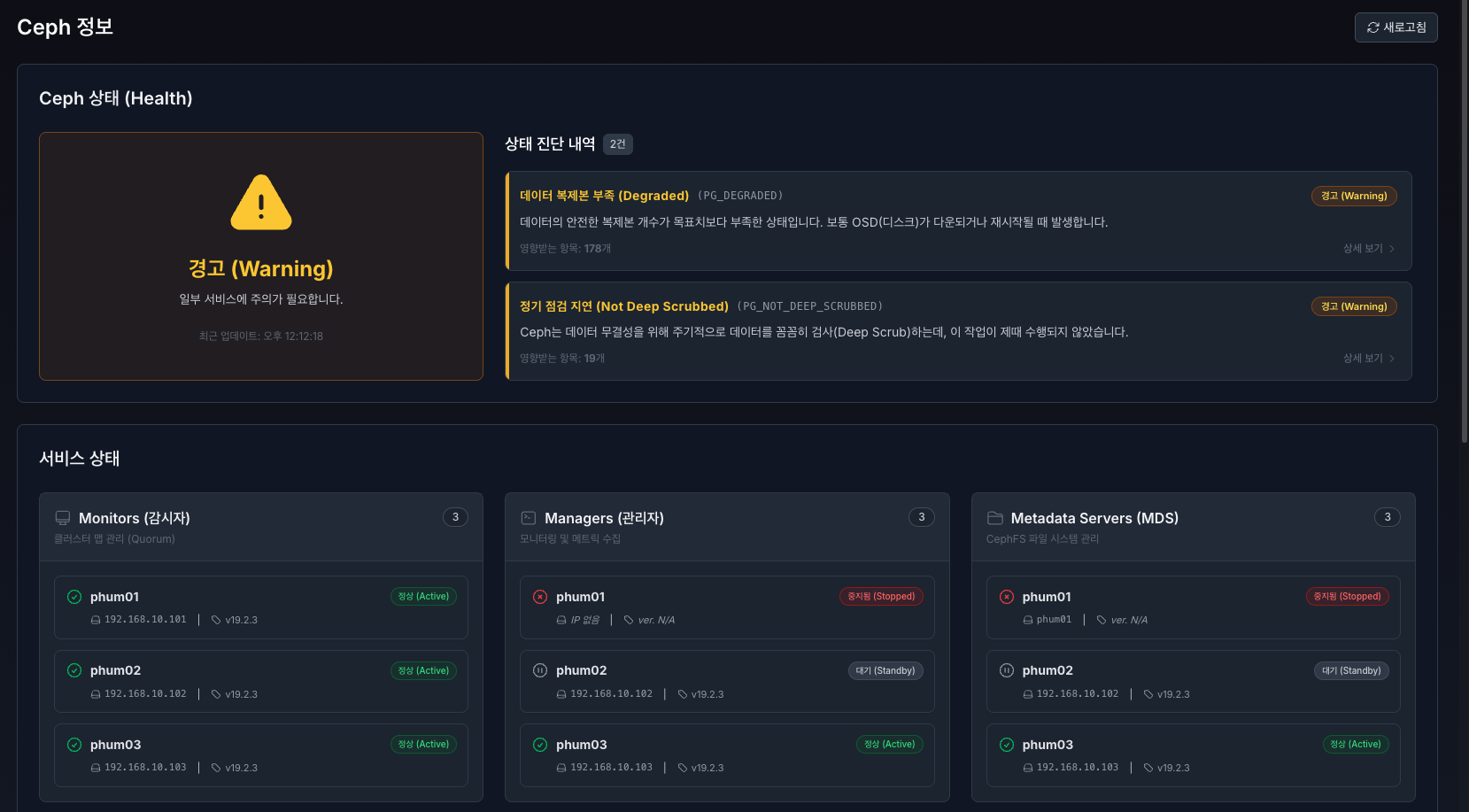Open 상세 보기 for the PG_NOT_DEEP_SCRUBBED alert

(1369, 359)
